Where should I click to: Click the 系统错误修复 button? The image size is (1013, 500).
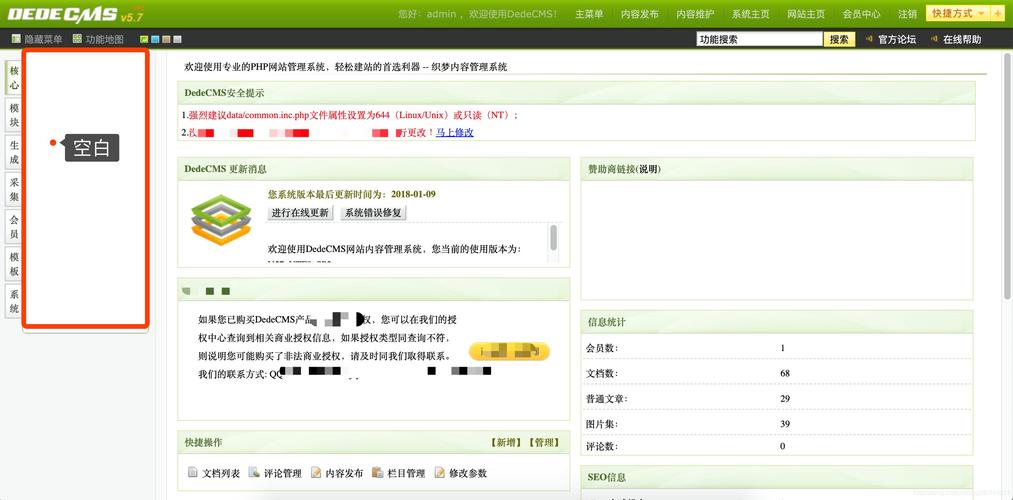point(373,213)
